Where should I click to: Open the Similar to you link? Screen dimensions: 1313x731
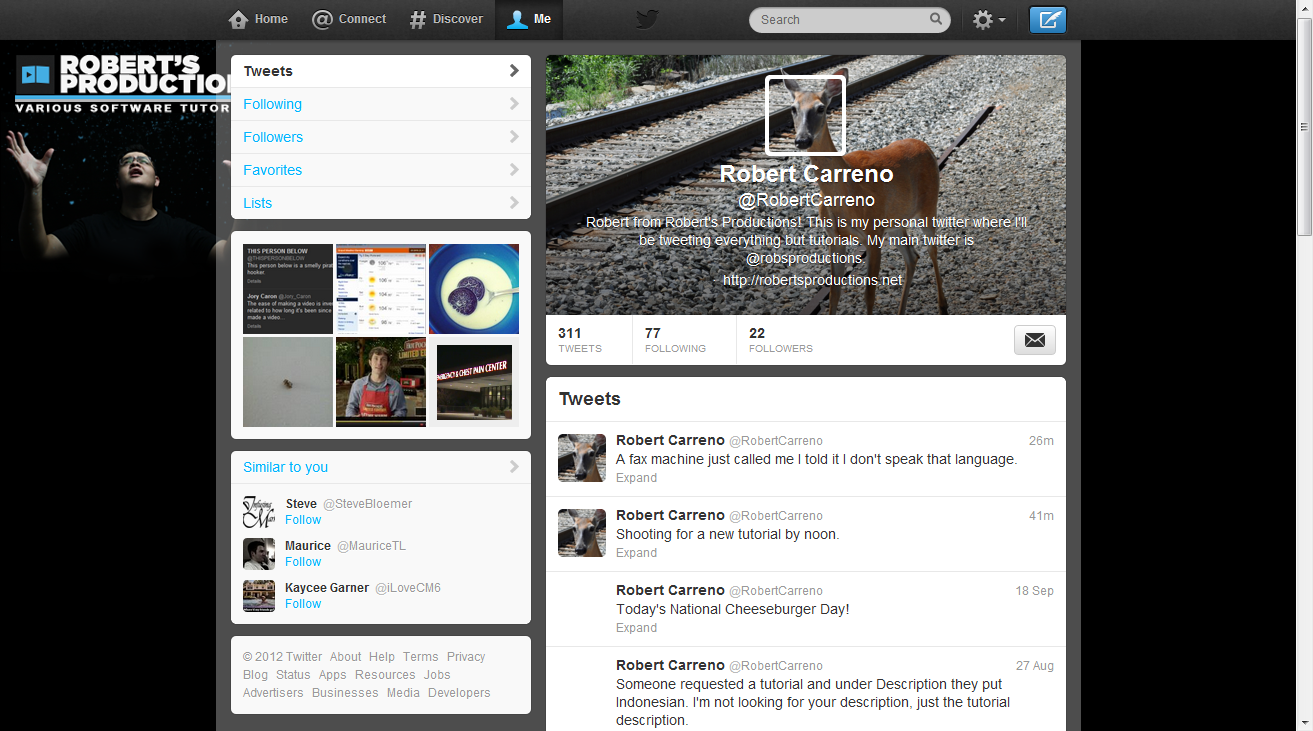[285, 467]
